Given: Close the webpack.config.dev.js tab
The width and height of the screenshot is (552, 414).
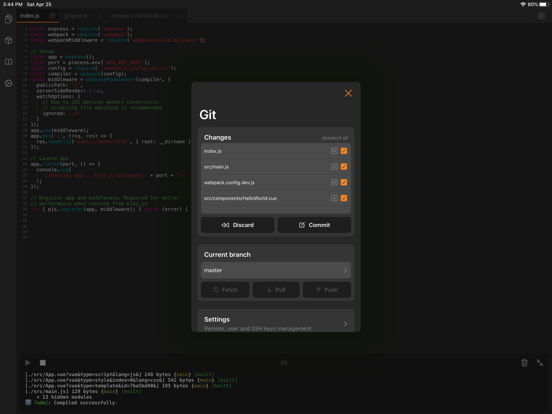Looking at the screenshot, I should point(181,15).
